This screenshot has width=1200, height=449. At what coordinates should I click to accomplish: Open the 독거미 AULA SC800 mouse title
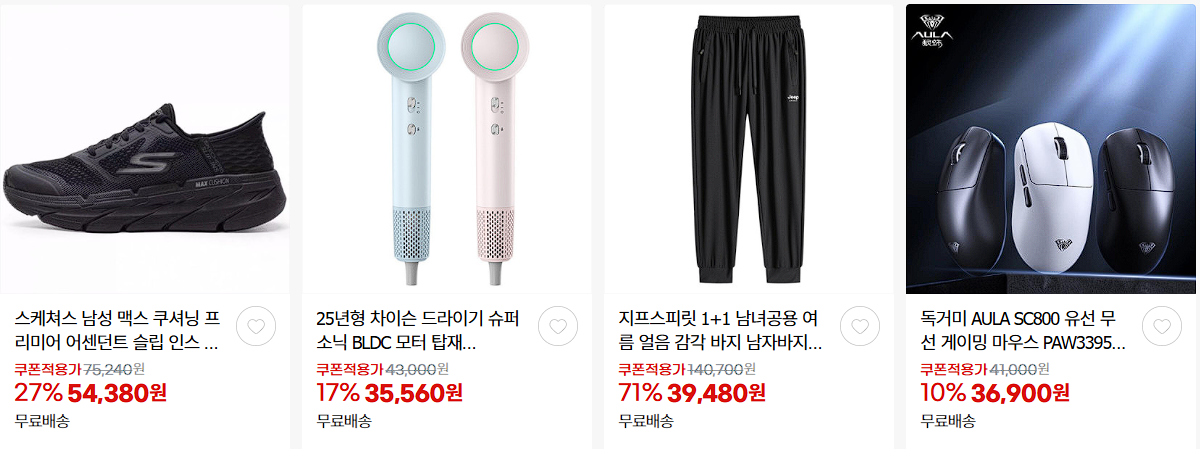point(1024,332)
